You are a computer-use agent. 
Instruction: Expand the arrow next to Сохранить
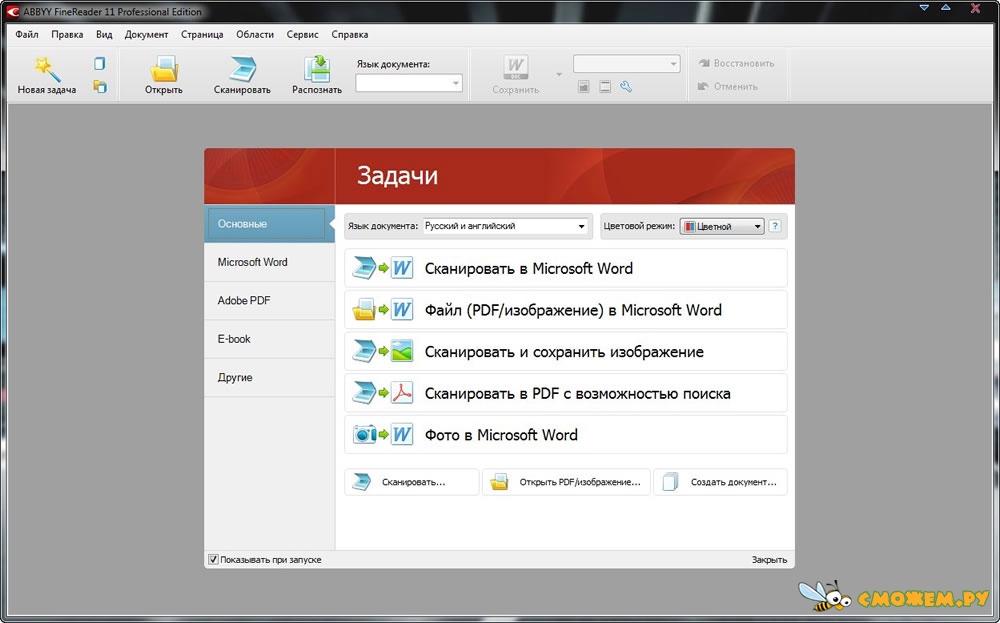click(559, 75)
